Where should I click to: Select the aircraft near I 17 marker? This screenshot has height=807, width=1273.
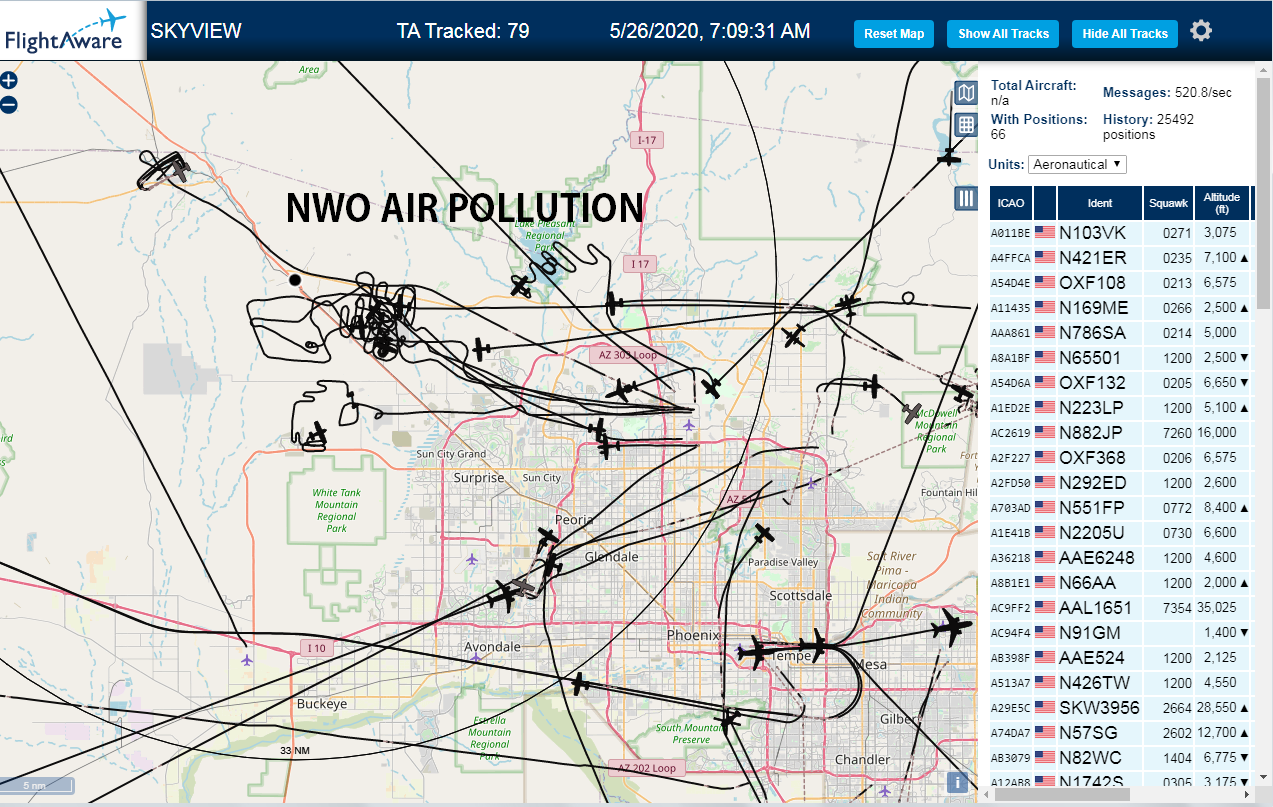coord(614,303)
